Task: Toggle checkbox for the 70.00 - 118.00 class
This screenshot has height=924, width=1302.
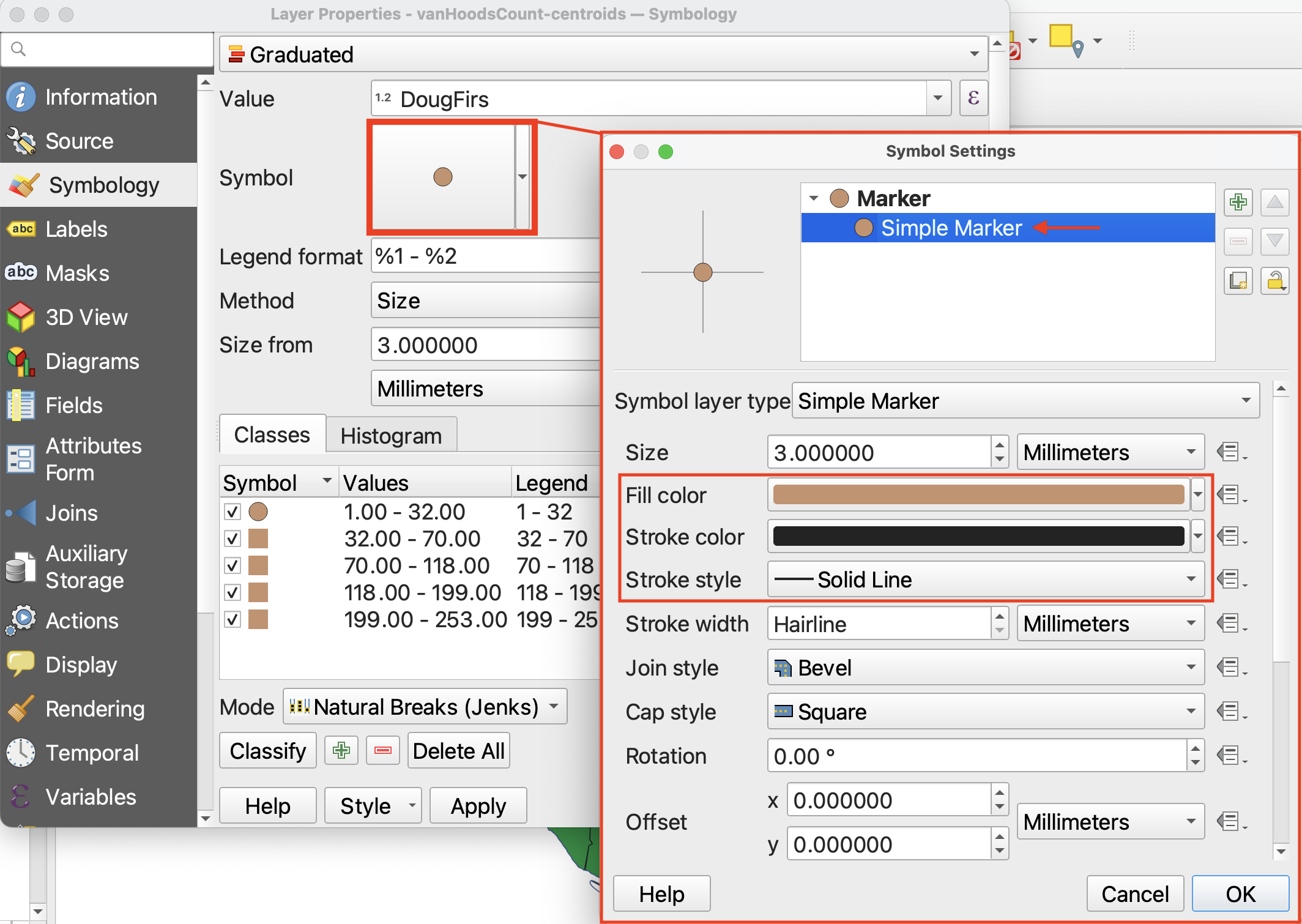Action: [232, 565]
